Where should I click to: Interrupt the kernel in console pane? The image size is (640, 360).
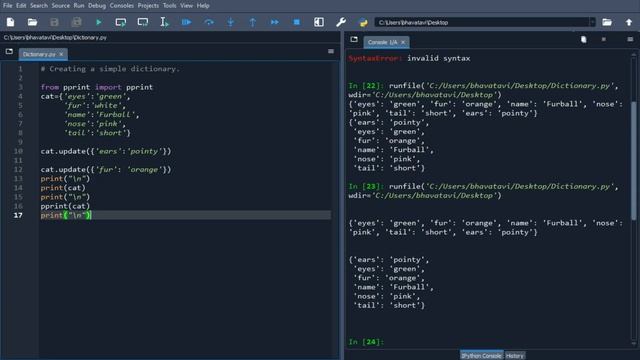coord(604,39)
